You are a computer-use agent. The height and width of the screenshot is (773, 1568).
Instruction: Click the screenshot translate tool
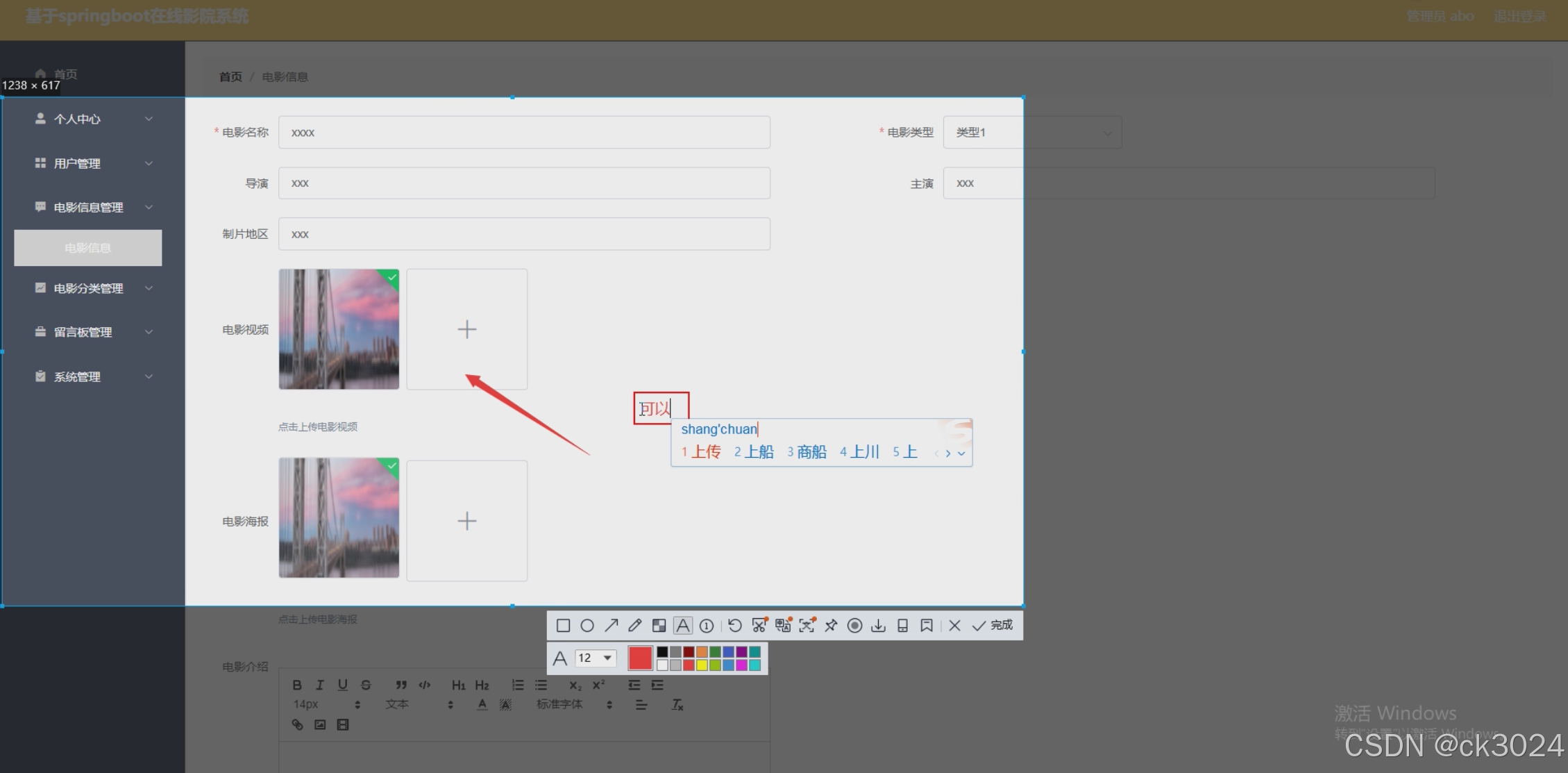coord(784,625)
